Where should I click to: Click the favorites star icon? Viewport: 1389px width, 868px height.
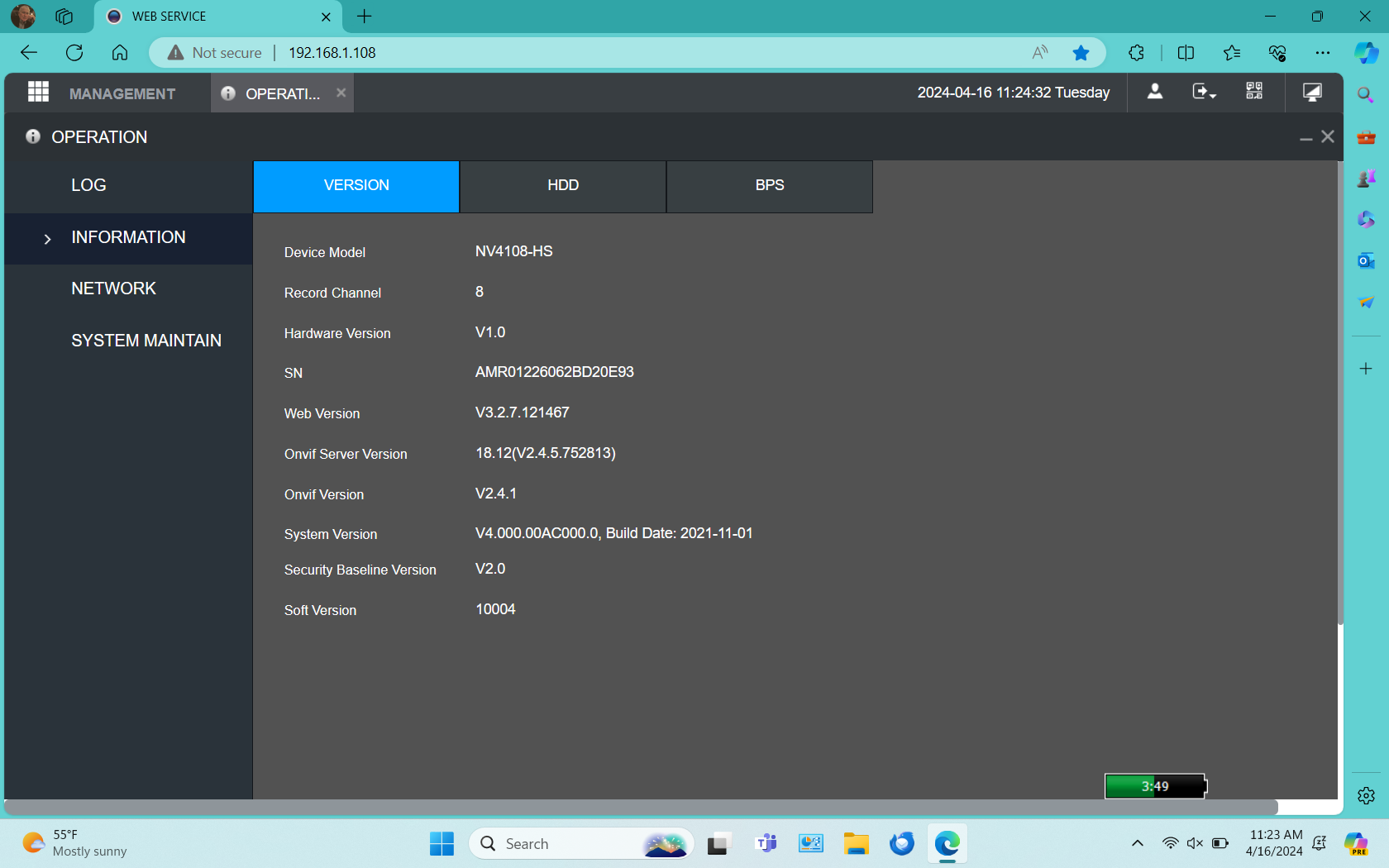[x=1081, y=53]
